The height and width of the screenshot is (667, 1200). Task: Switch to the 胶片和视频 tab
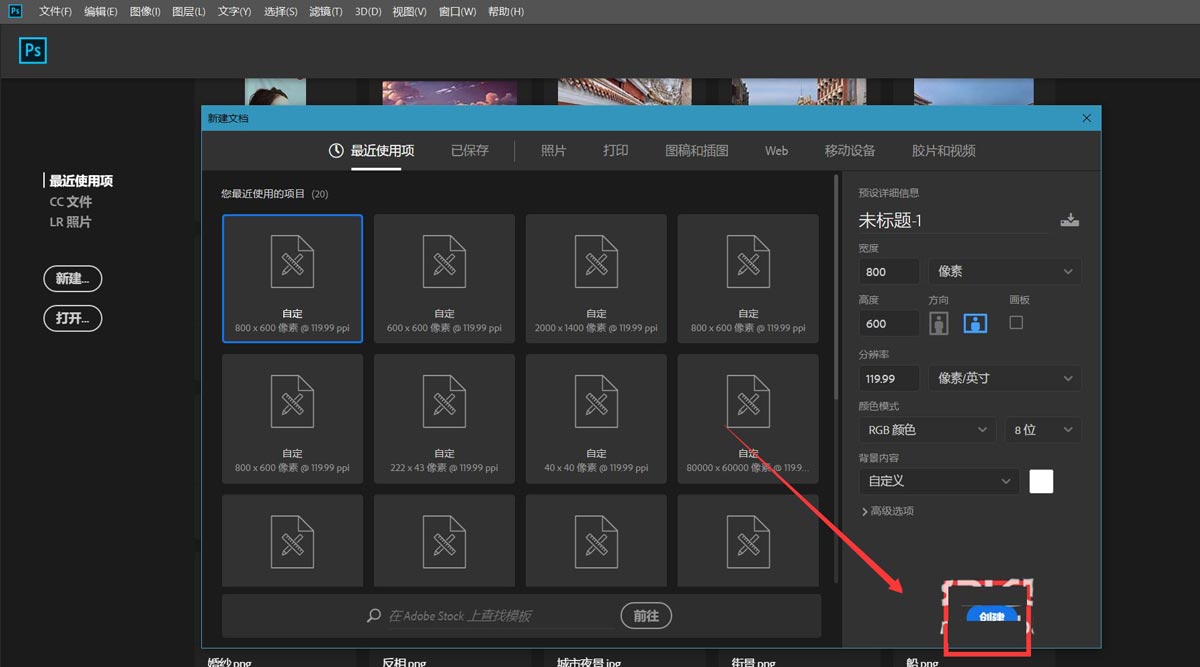click(944, 151)
